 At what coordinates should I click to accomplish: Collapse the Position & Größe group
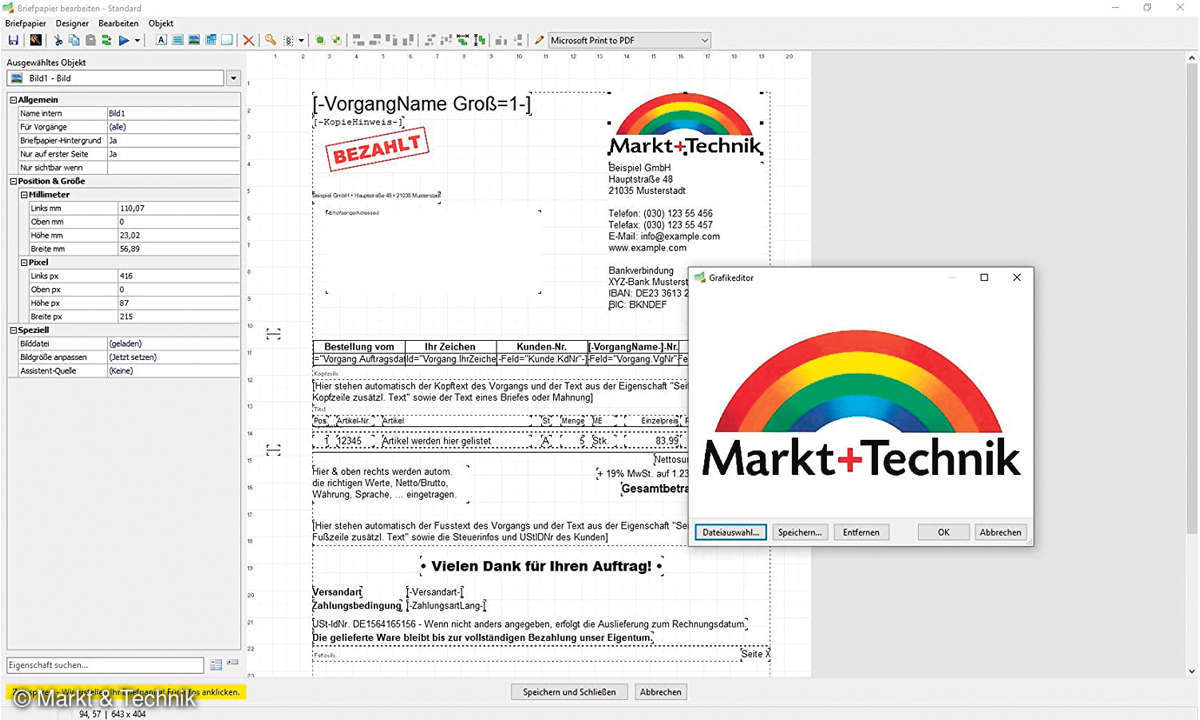click(x=13, y=181)
